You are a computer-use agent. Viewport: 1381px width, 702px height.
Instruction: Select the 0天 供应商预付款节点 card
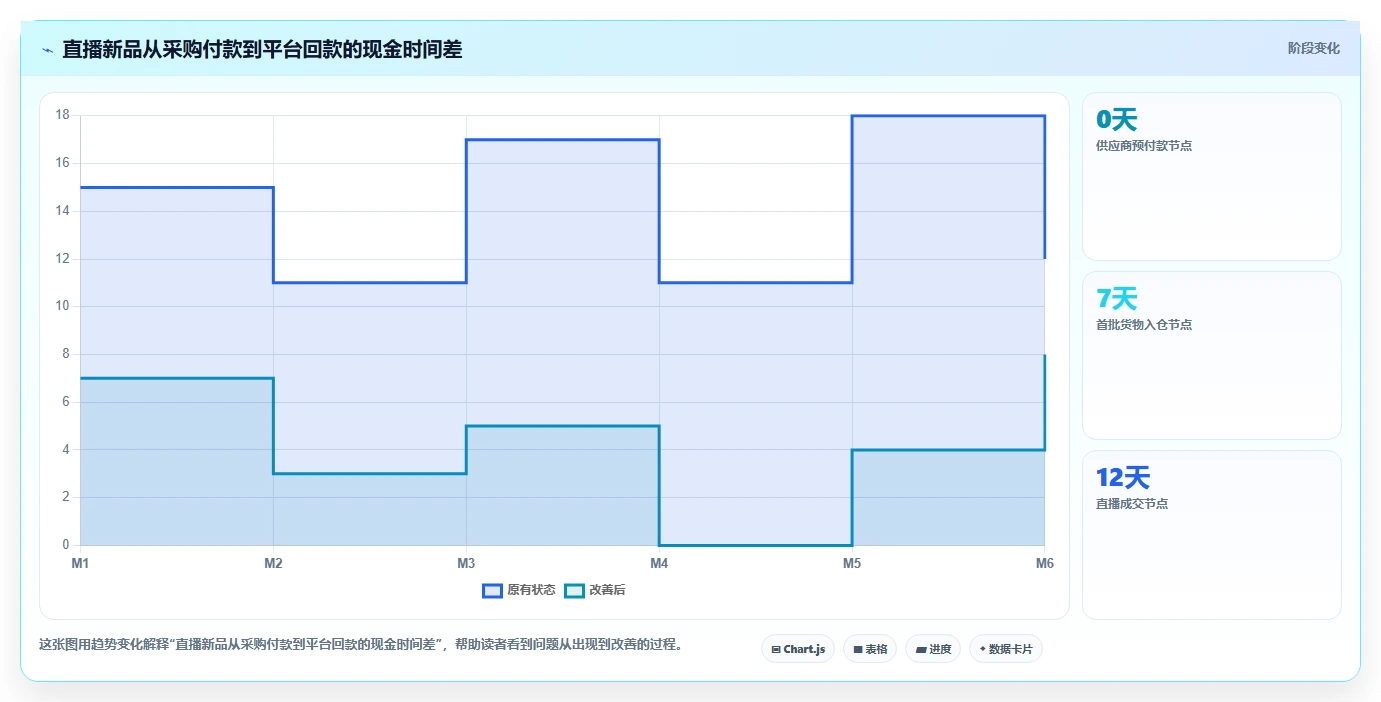coord(1212,177)
